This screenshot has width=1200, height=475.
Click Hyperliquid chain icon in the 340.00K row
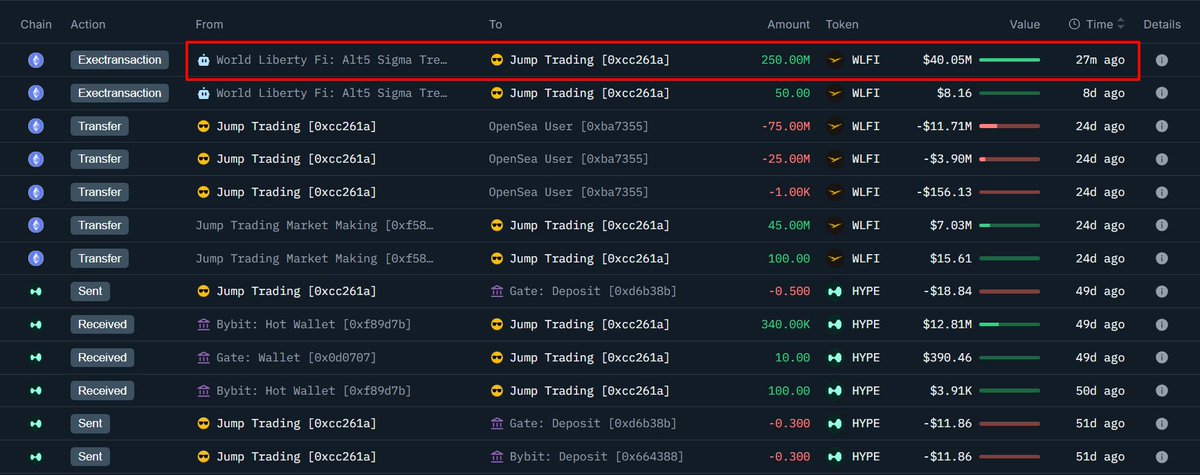(x=36, y=324)
